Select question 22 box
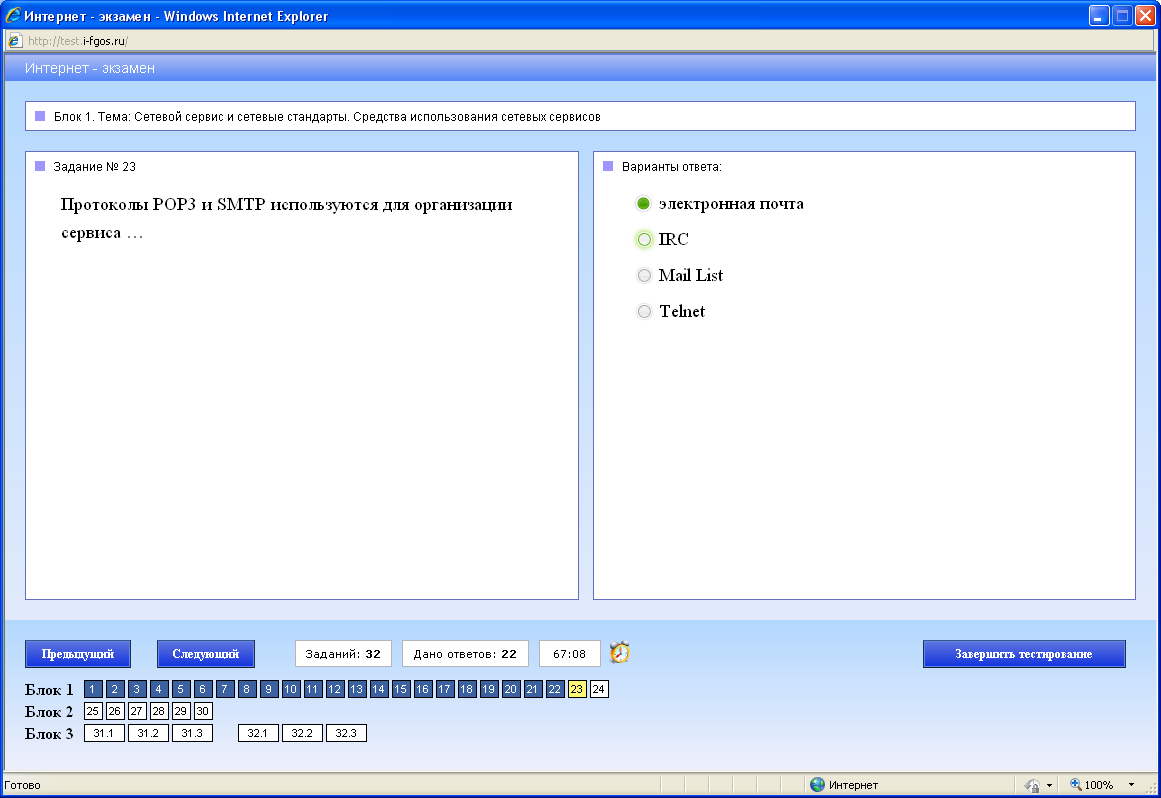This screenshot has width=1161, height=798. click(x=555, y=689)
